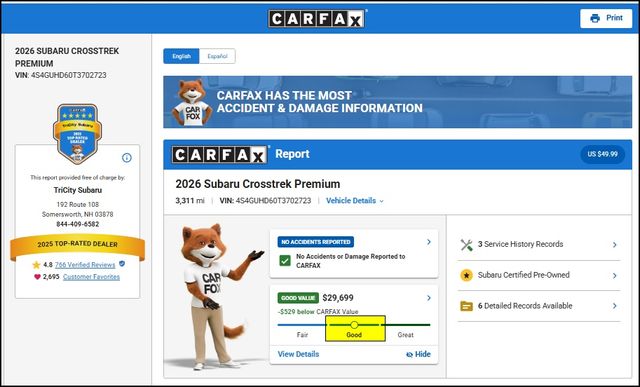Select the English language tab
Screen dimensions: 640x387
(x=181, y=56)
